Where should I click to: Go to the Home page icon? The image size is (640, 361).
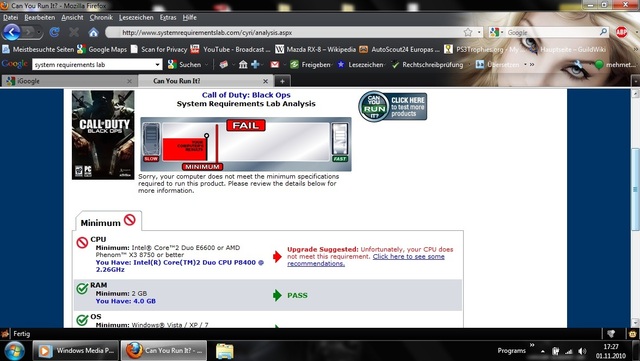[x=93, y=32]
